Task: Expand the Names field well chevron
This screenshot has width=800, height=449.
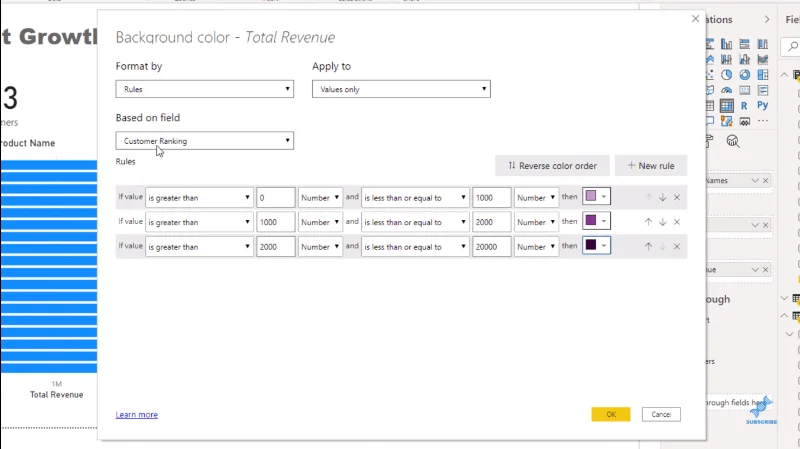Action: (x=755, y=181)
